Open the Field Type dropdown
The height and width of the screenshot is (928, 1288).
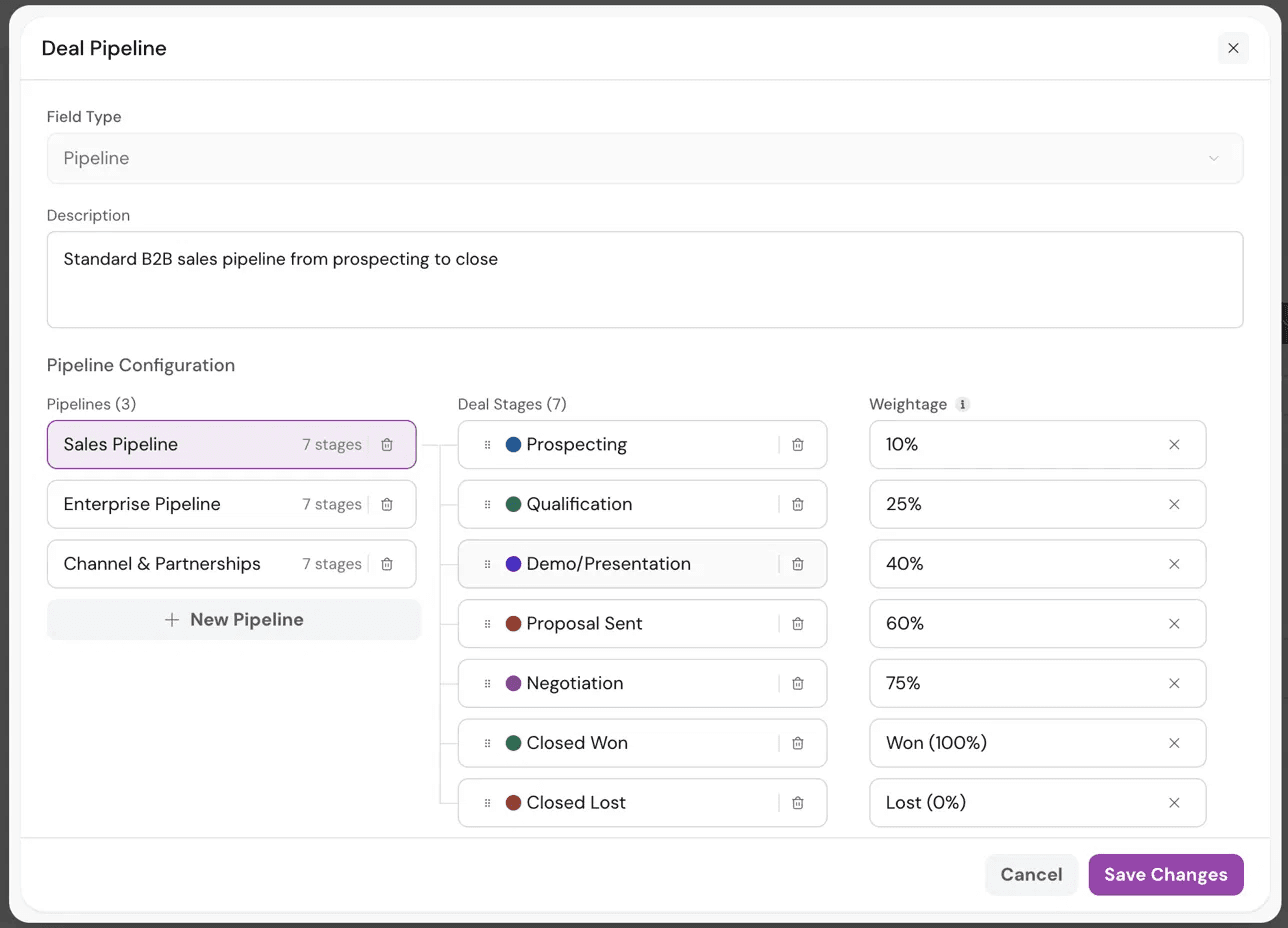pos(645,158)
